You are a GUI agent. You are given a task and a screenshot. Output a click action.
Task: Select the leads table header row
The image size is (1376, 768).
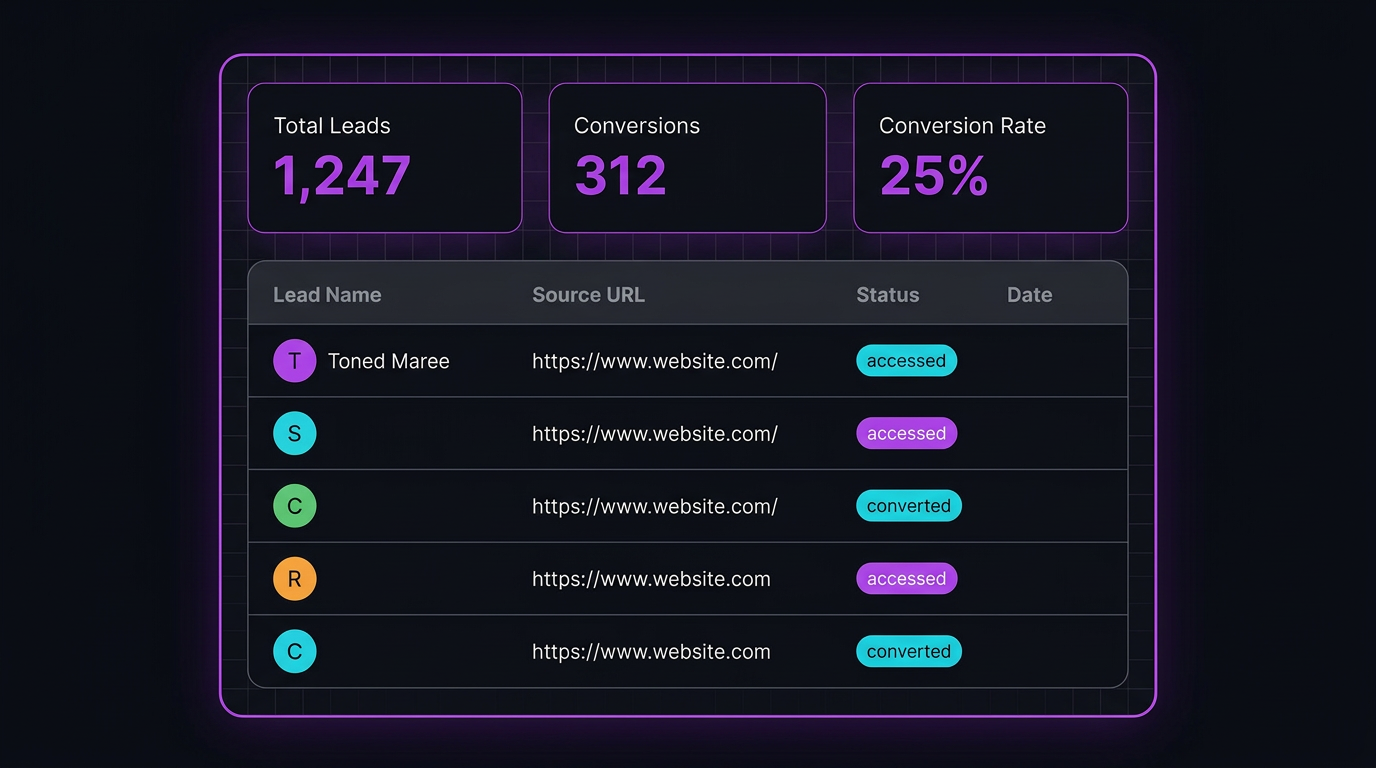click(x=687, y=294)
